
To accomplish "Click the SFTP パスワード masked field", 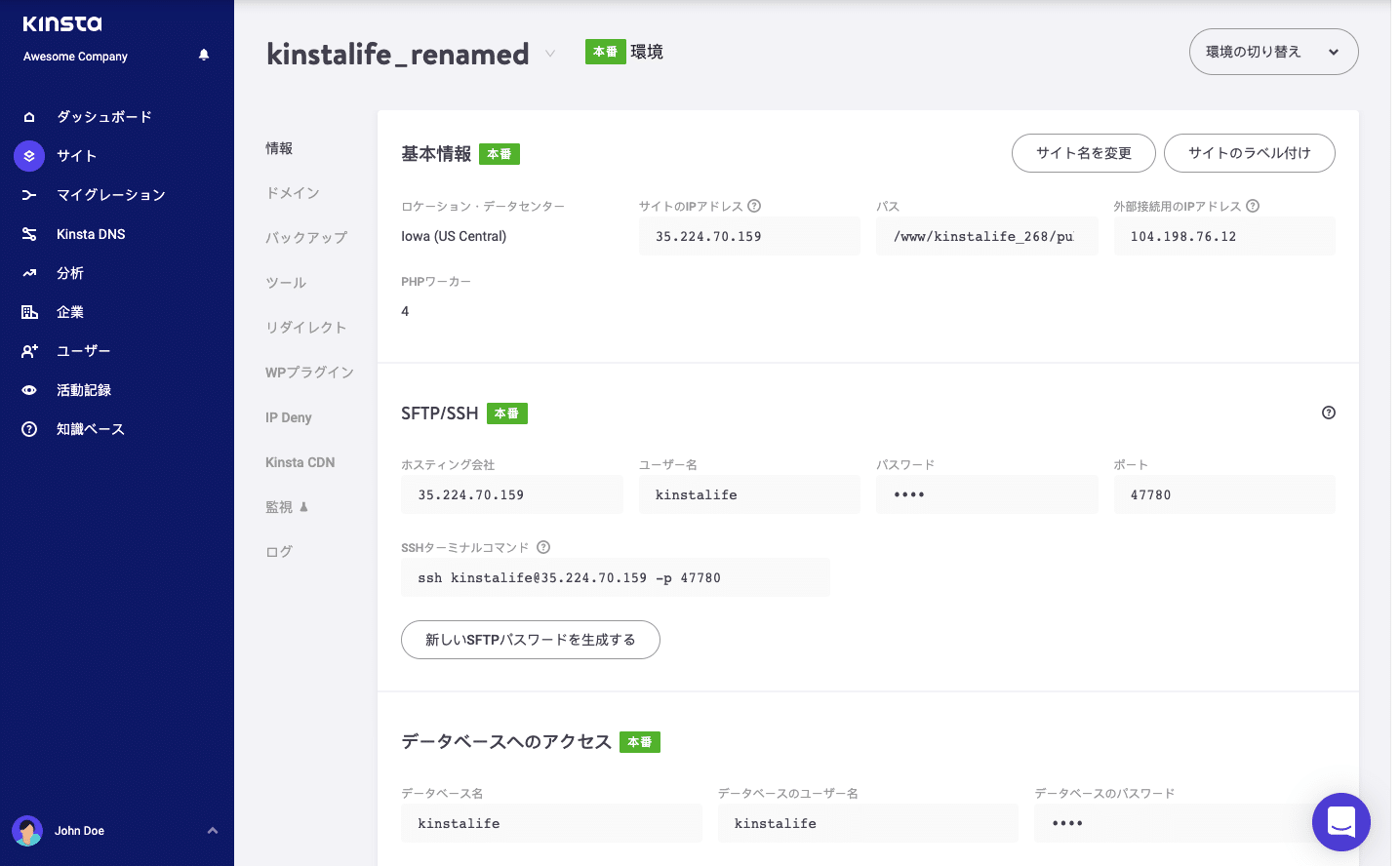I will (987, 494).
